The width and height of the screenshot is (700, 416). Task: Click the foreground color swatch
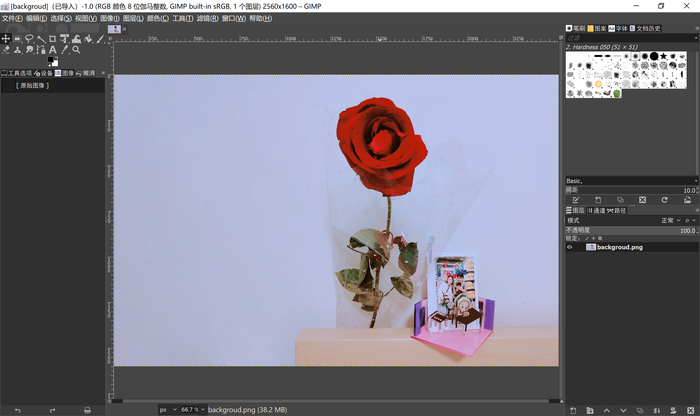tap(51, 61)
